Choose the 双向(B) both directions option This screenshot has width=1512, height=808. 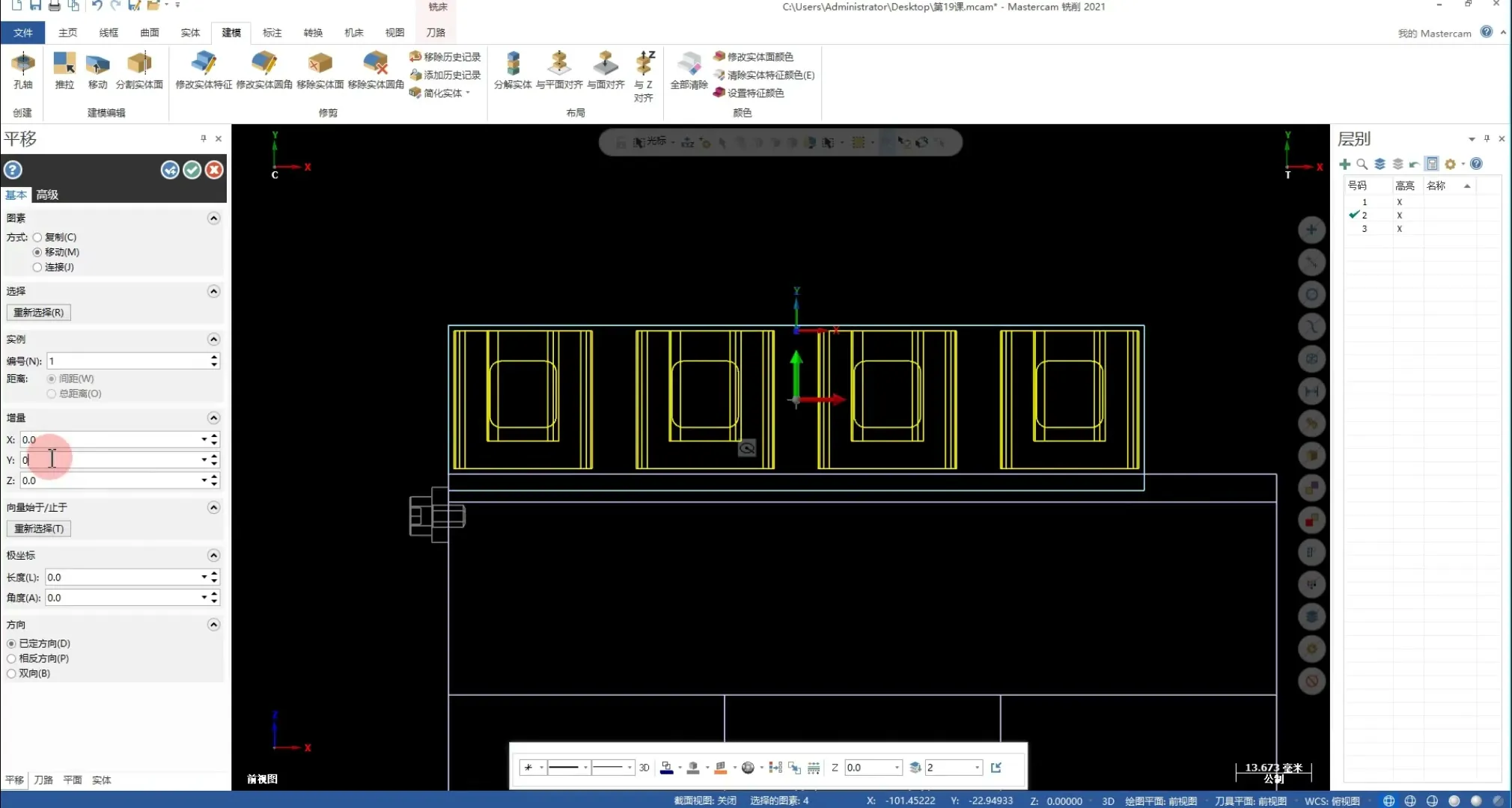click(11, 673)
